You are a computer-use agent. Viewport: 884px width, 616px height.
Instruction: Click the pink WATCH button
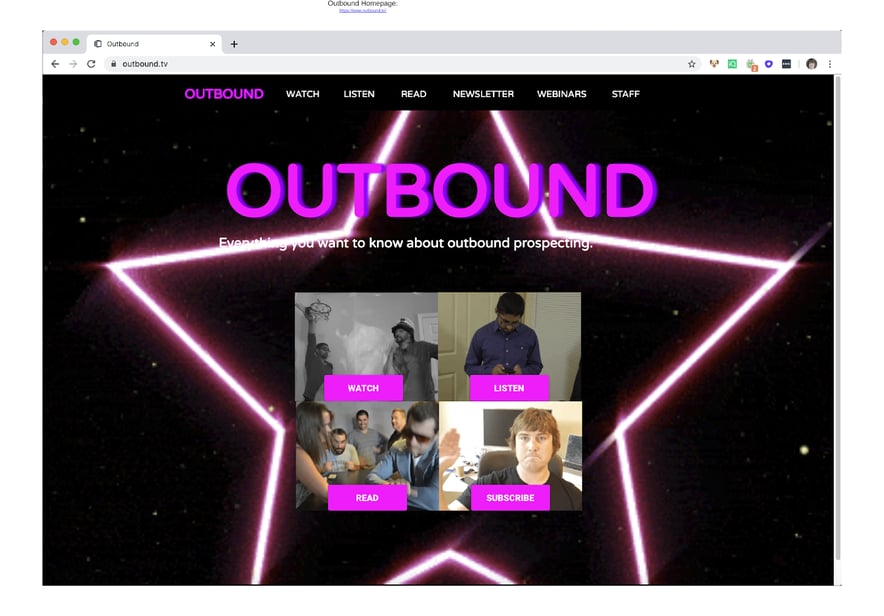click(363, 388)
